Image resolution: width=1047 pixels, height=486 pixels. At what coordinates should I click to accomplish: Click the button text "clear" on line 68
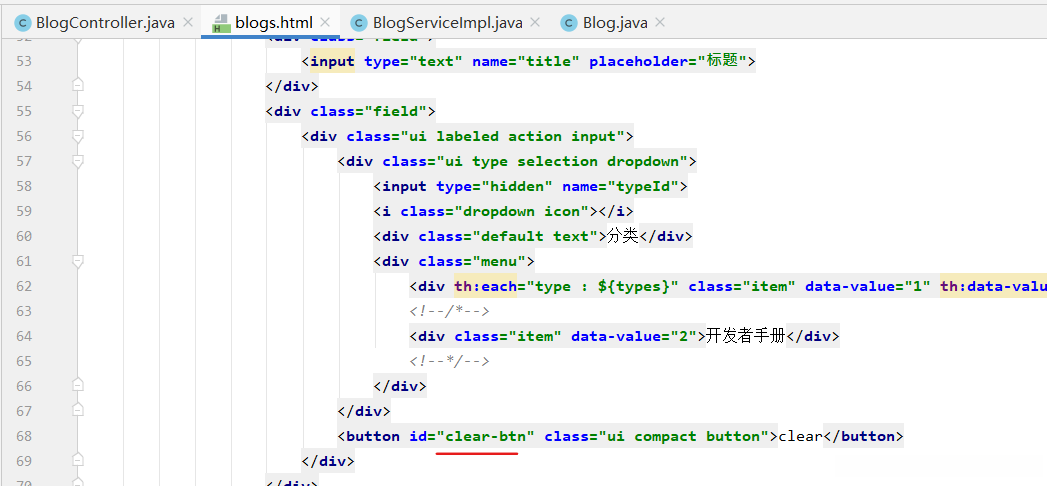coord(800,437)
